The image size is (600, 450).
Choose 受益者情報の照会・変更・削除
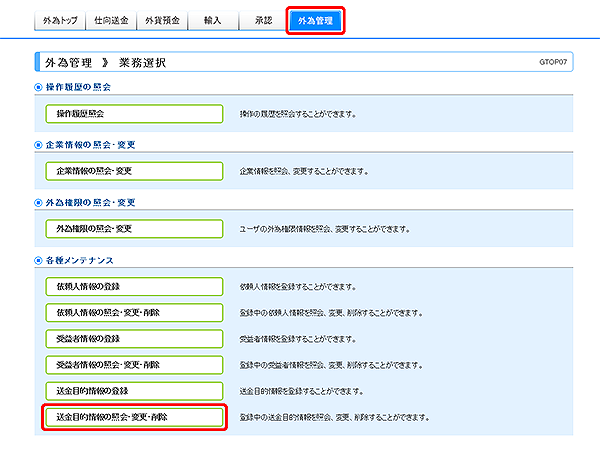133,364
